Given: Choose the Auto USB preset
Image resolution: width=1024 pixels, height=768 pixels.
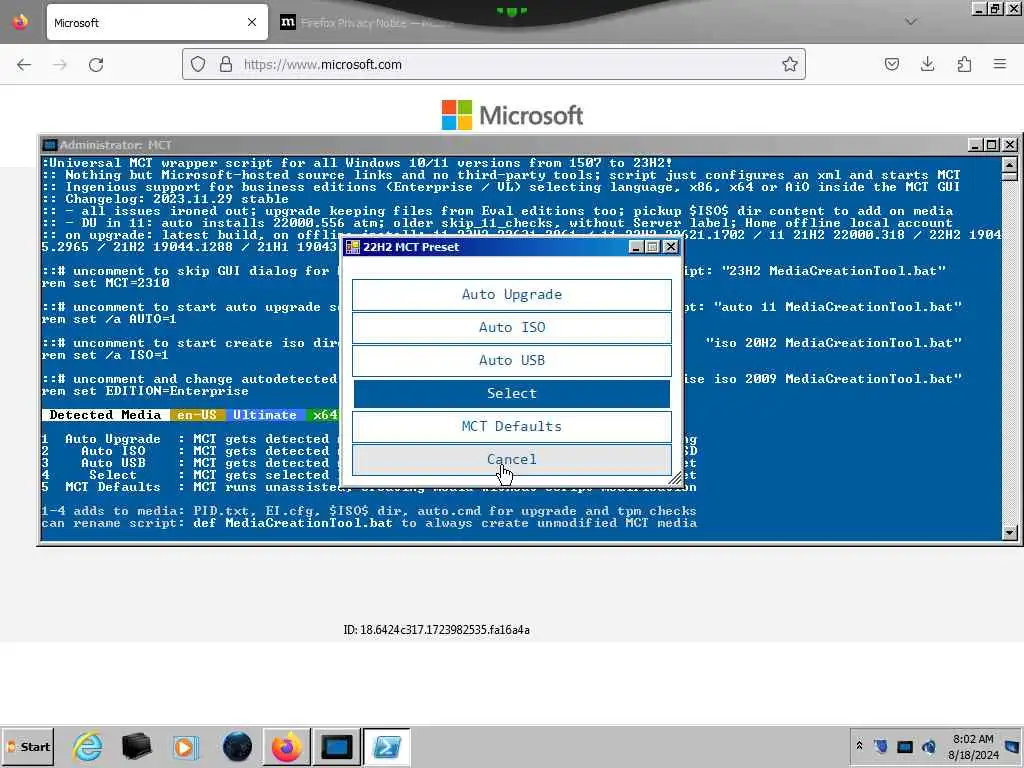Looking at the screenshot, I should (x=511, y=360).
